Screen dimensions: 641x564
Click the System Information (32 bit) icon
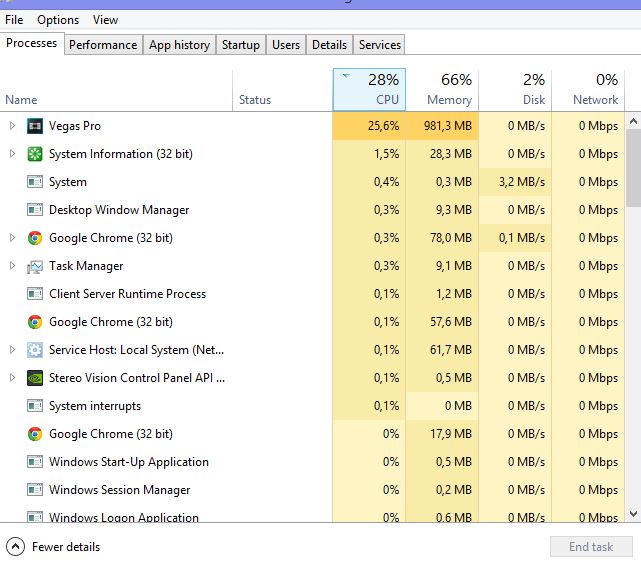tap(35, 154)
